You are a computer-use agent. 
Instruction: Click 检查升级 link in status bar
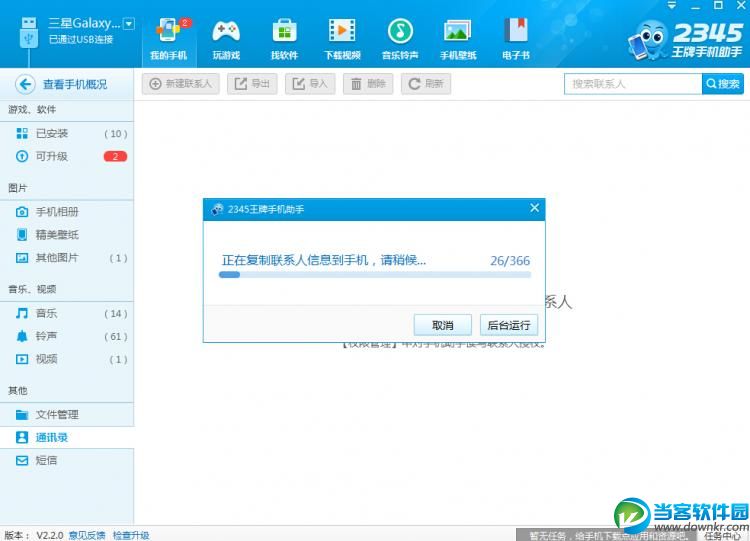coord(131,535)
